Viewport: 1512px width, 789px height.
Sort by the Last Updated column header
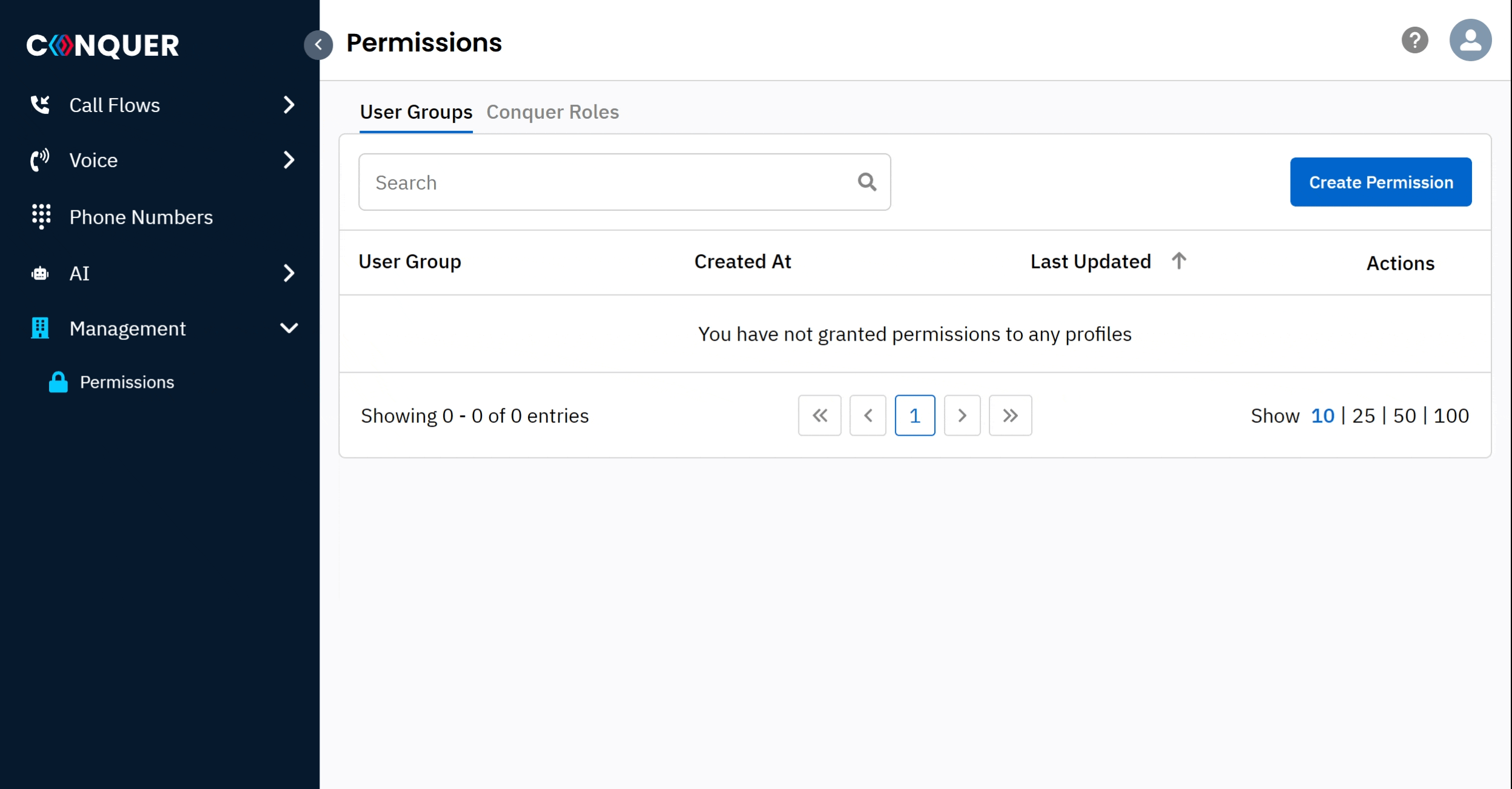pos(1091,262)
